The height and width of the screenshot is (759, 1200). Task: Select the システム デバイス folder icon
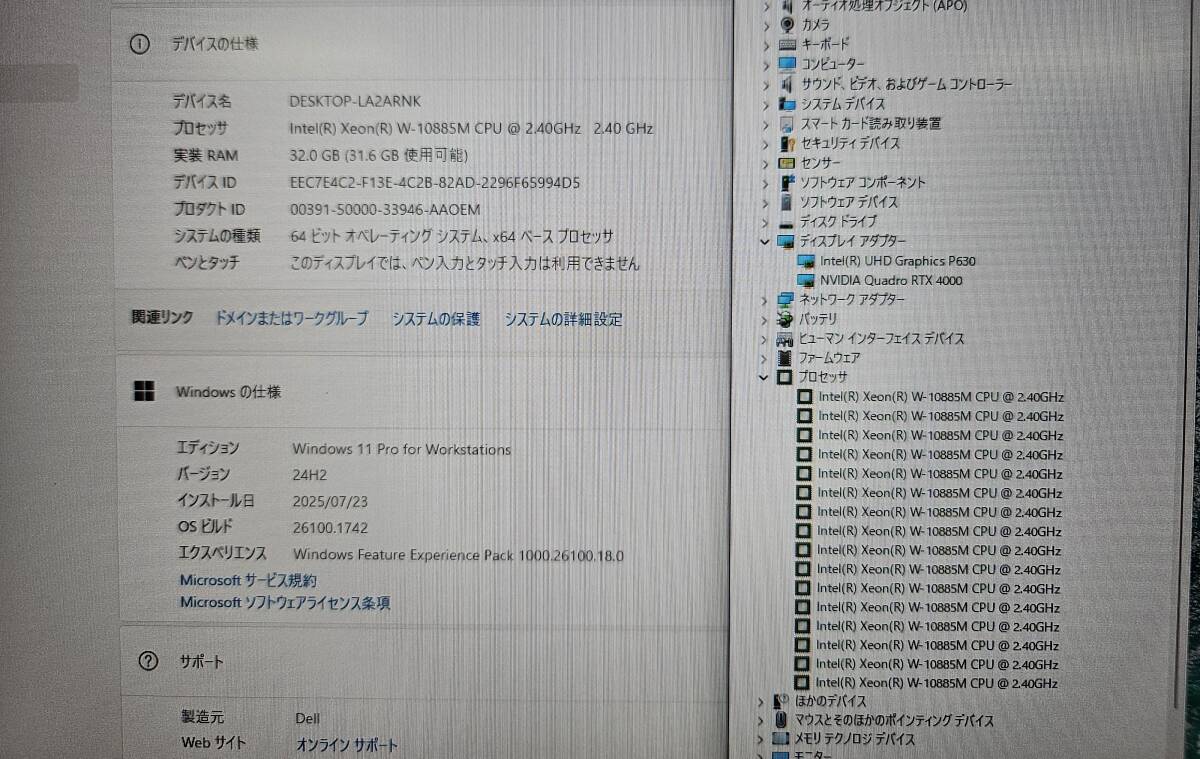[787, 104]
